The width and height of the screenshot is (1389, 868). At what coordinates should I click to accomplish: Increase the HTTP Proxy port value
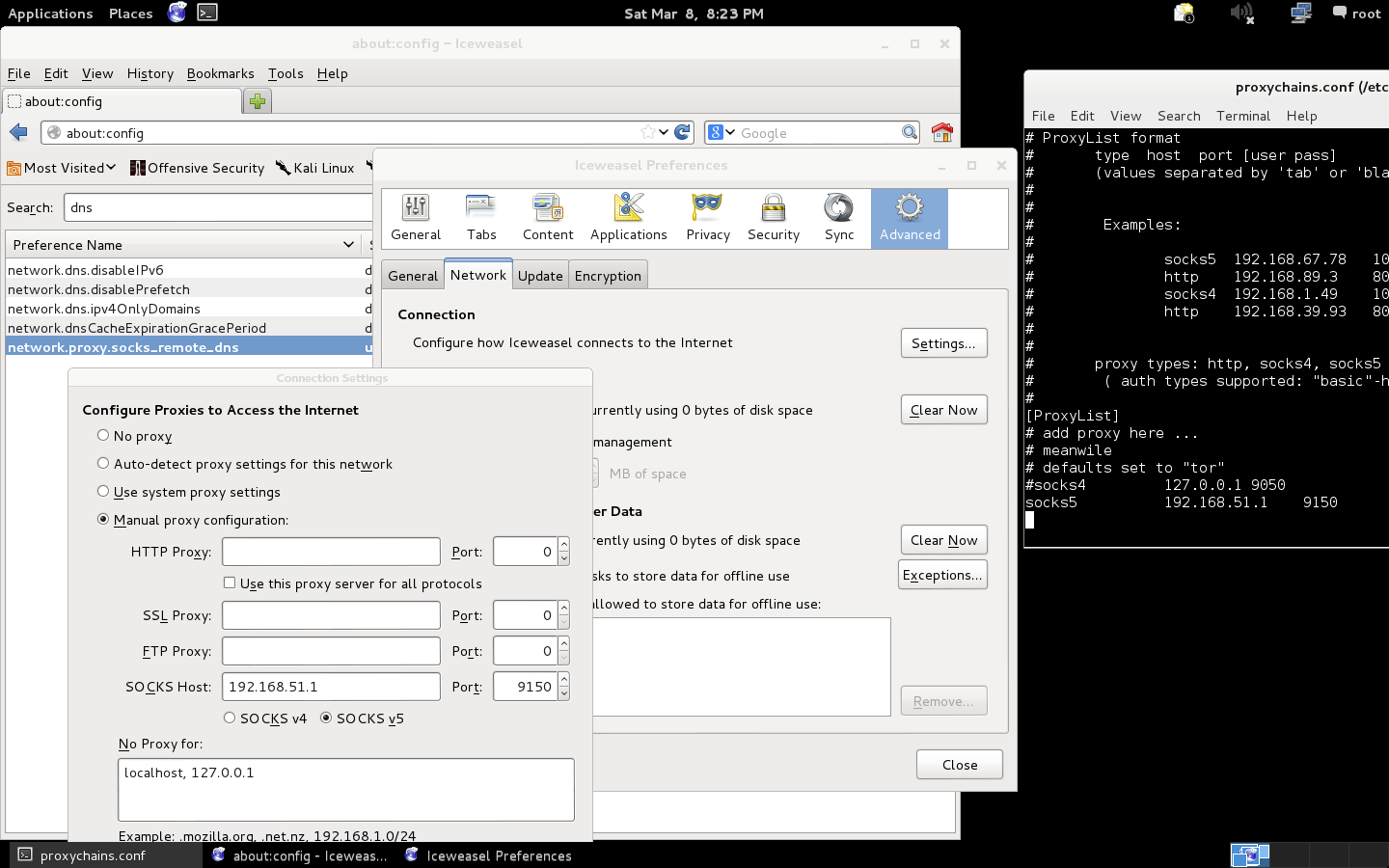tap(564, 544)
